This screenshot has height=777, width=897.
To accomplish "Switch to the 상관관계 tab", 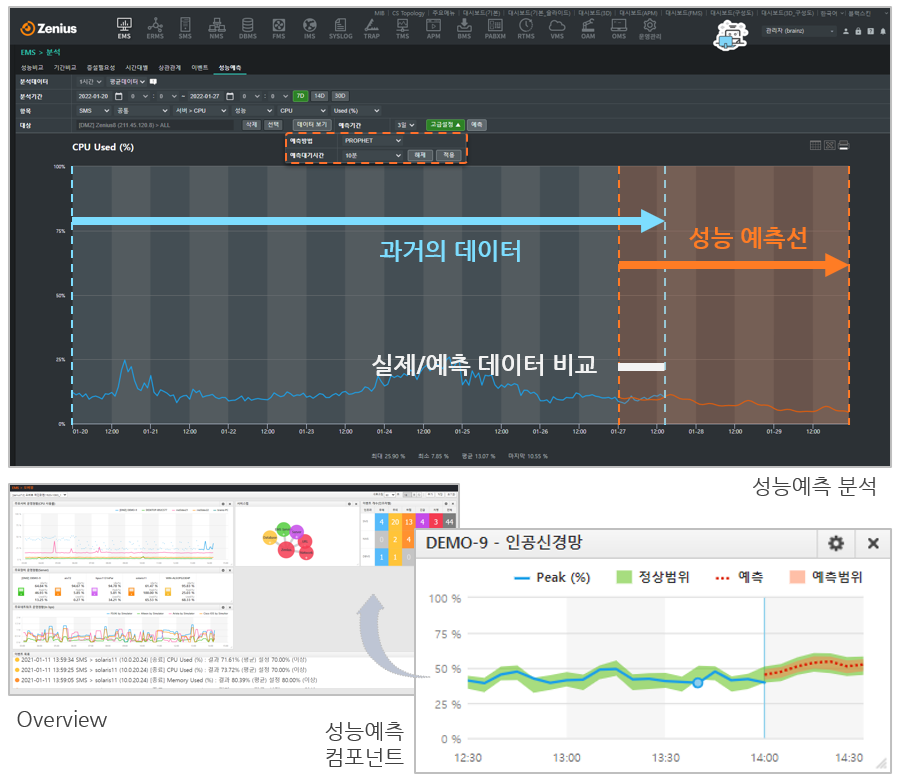I will click(x=169, y=67).
